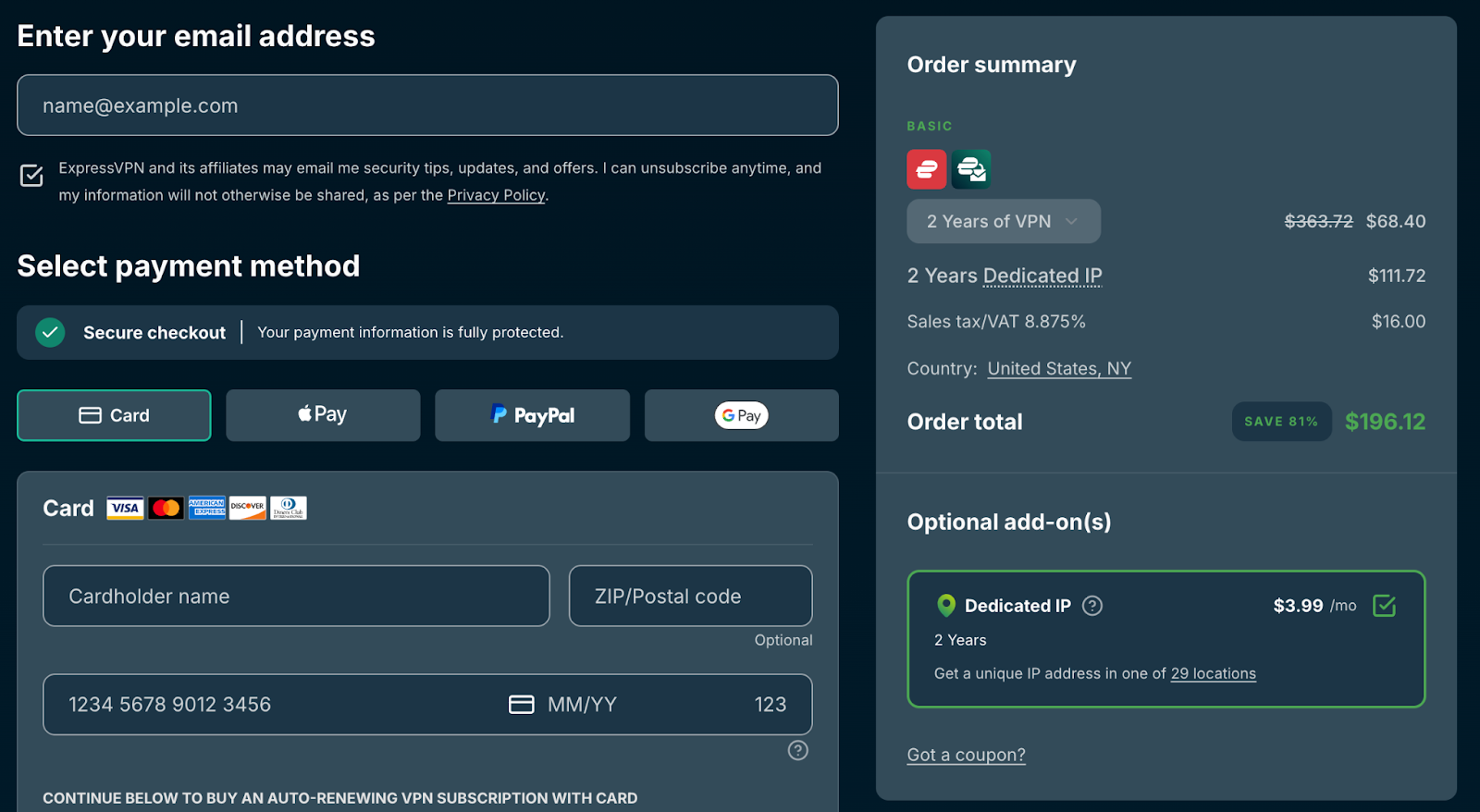Click the American Express logo
The height and width of the screenshot is (812, 1480).
pyautogui.click(x=207, y=508)
